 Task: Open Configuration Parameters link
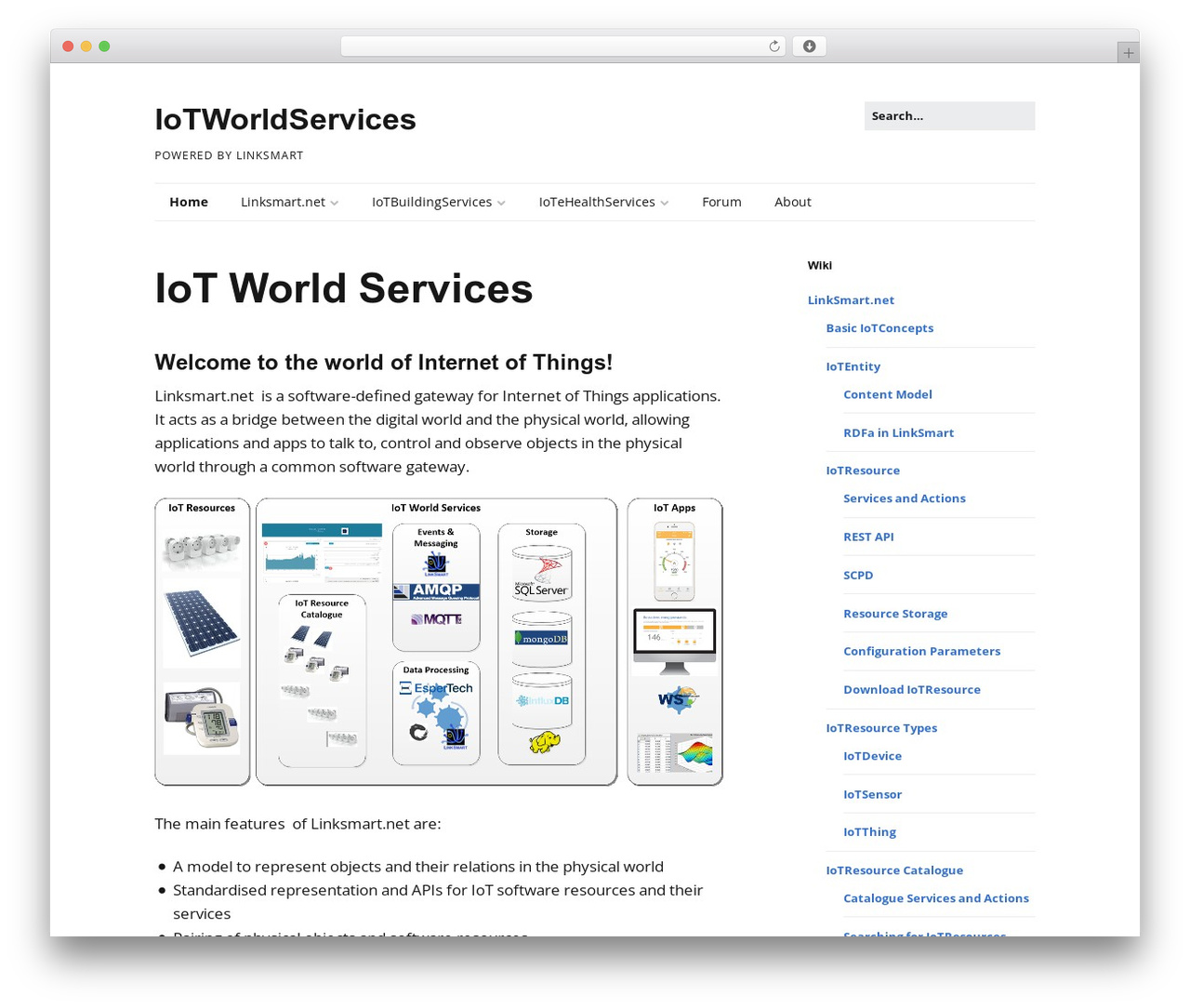coord(921,651)
